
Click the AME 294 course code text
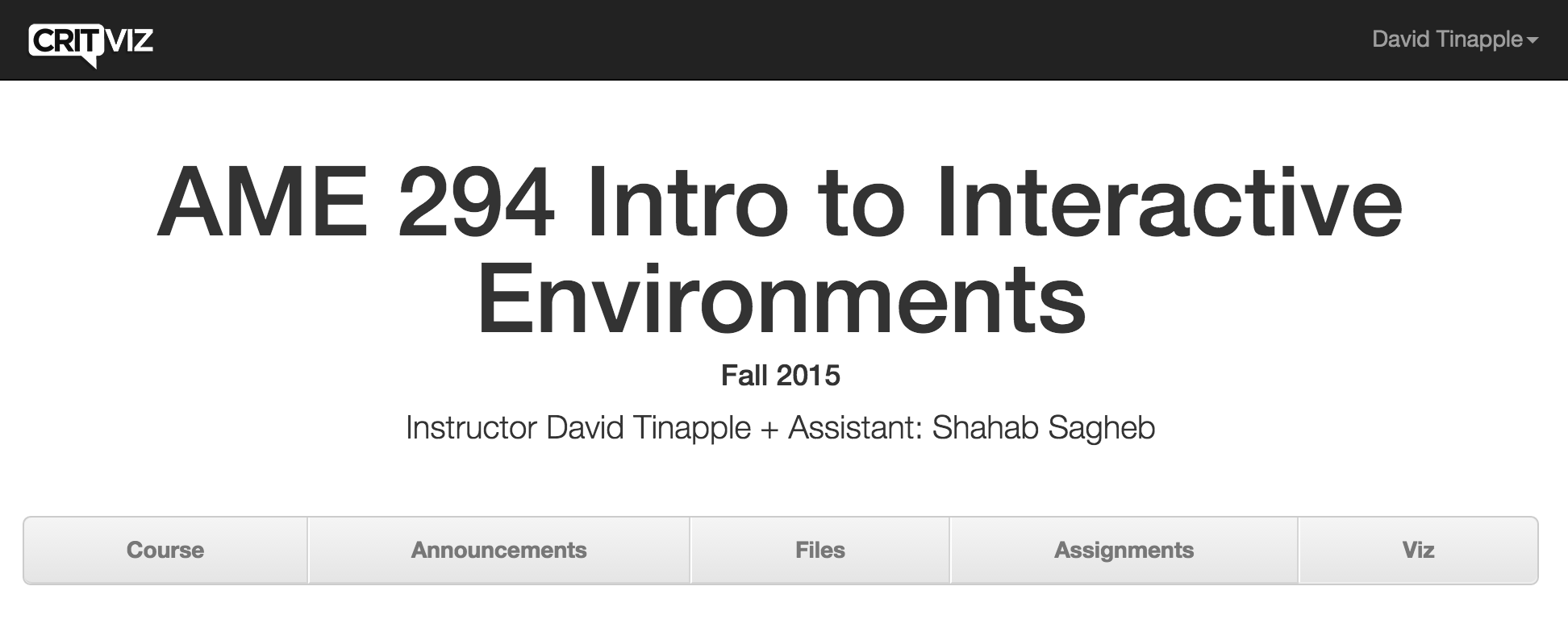(356, 202)
